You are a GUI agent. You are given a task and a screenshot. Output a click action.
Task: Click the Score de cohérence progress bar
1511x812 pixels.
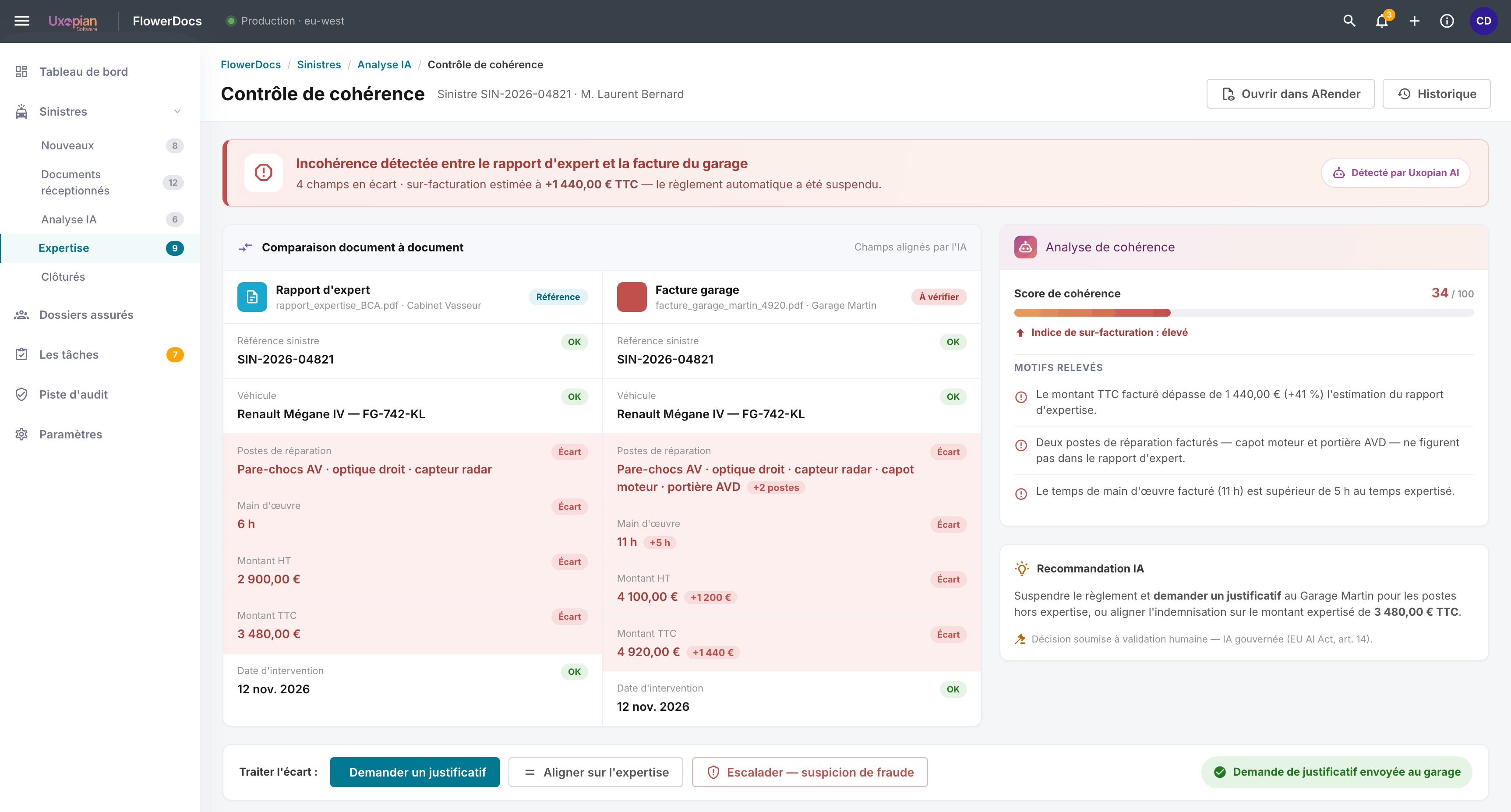pyautogui.click(x=1243, y=313)
